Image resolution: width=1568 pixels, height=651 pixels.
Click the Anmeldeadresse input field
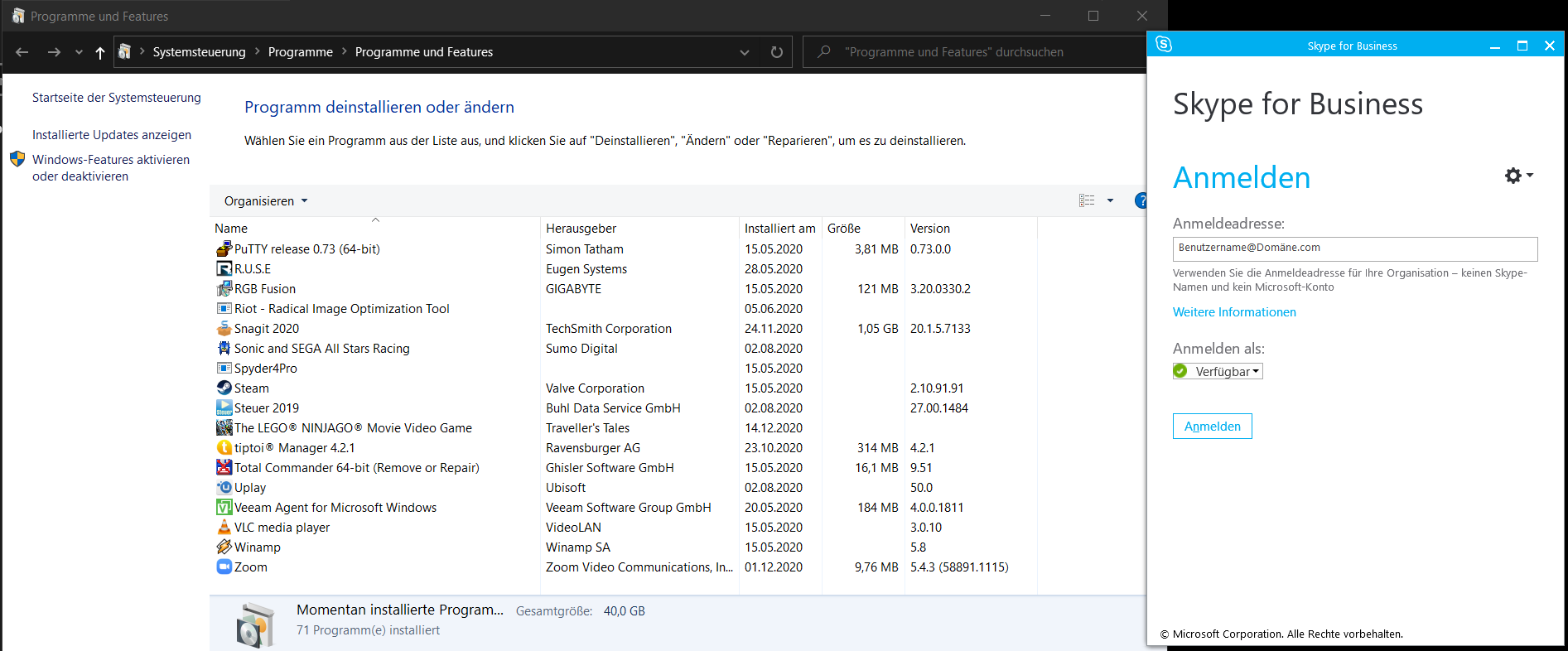pos(1355,248)
